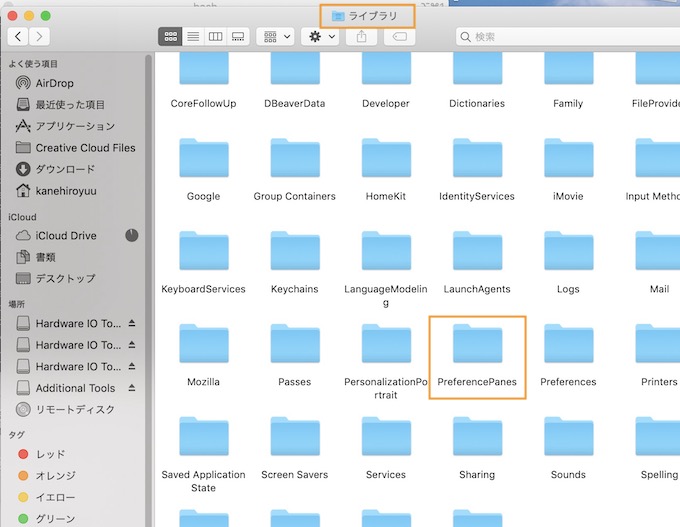Open the gear action menu
Image resolution: width=680 pixels, height=527 pixels.
320,36
